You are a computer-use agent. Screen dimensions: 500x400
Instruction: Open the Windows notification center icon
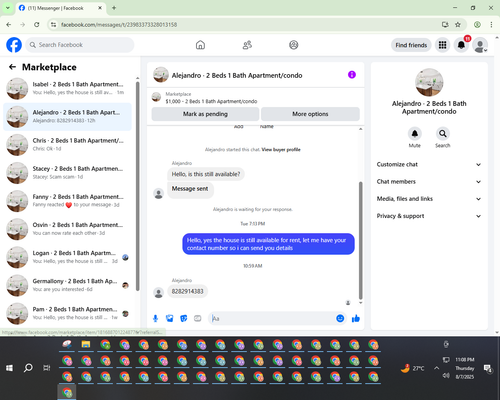tap(488, 368)
